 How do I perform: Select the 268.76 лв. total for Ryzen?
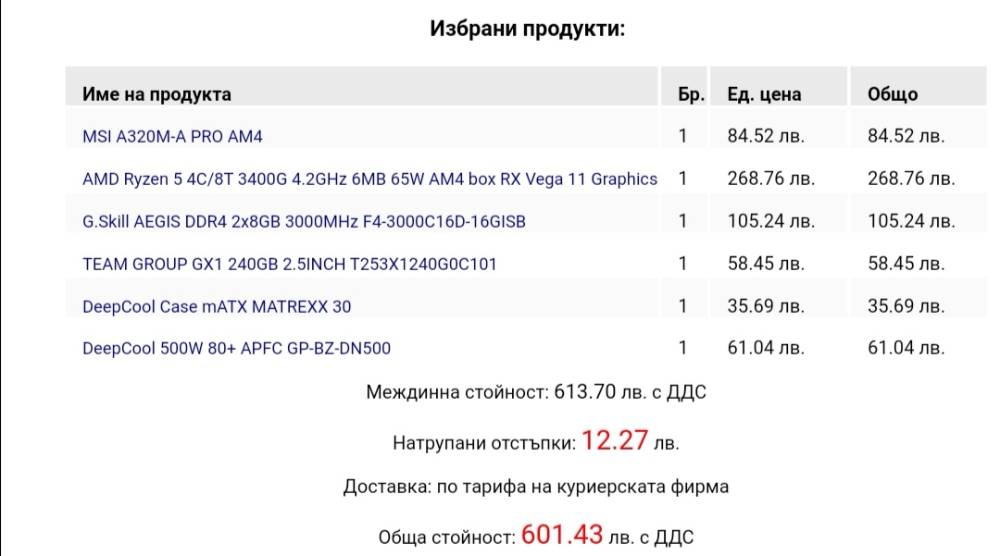[x=911, y=179]
